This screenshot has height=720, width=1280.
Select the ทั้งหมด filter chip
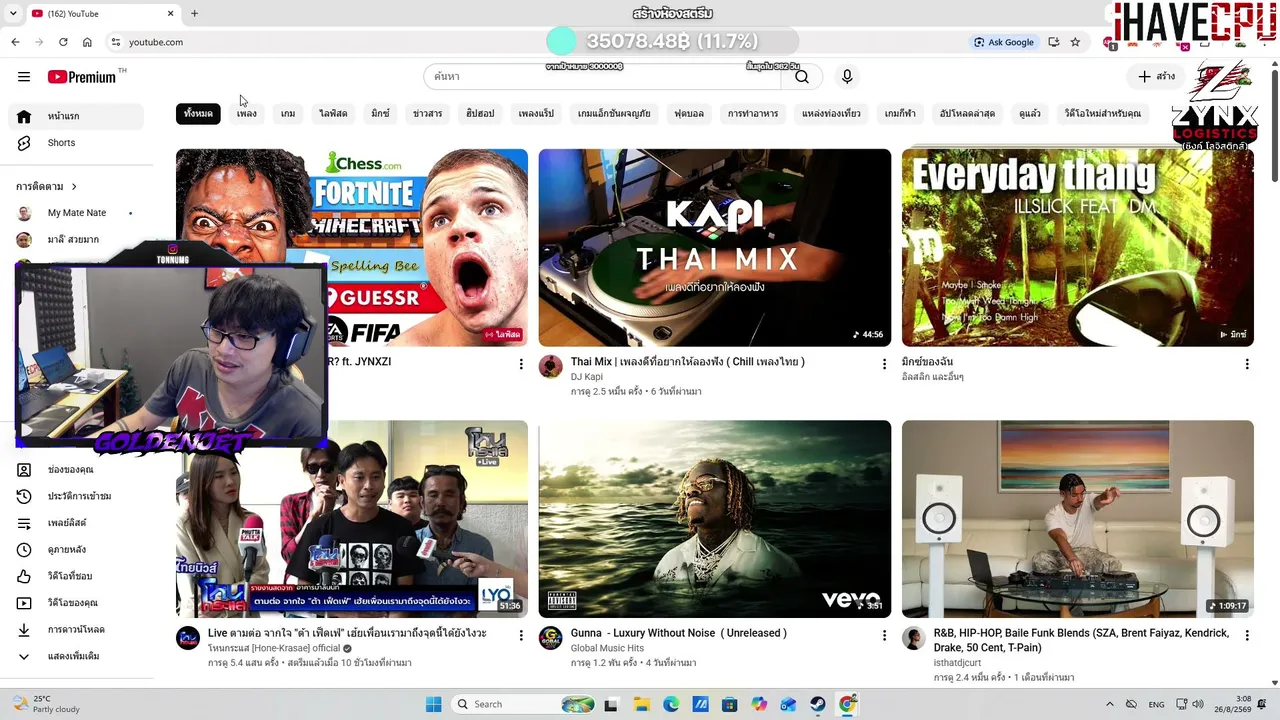point(198,114)
